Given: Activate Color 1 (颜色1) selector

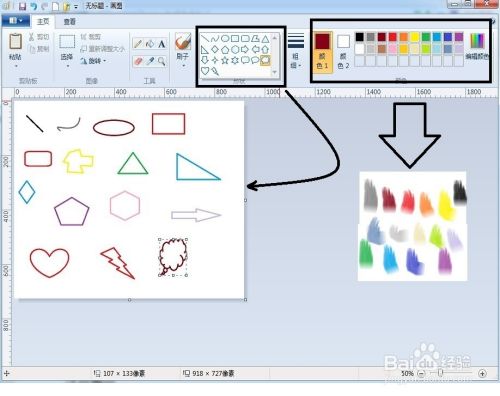Looking at the screenshot, I should tap(322, 52).
